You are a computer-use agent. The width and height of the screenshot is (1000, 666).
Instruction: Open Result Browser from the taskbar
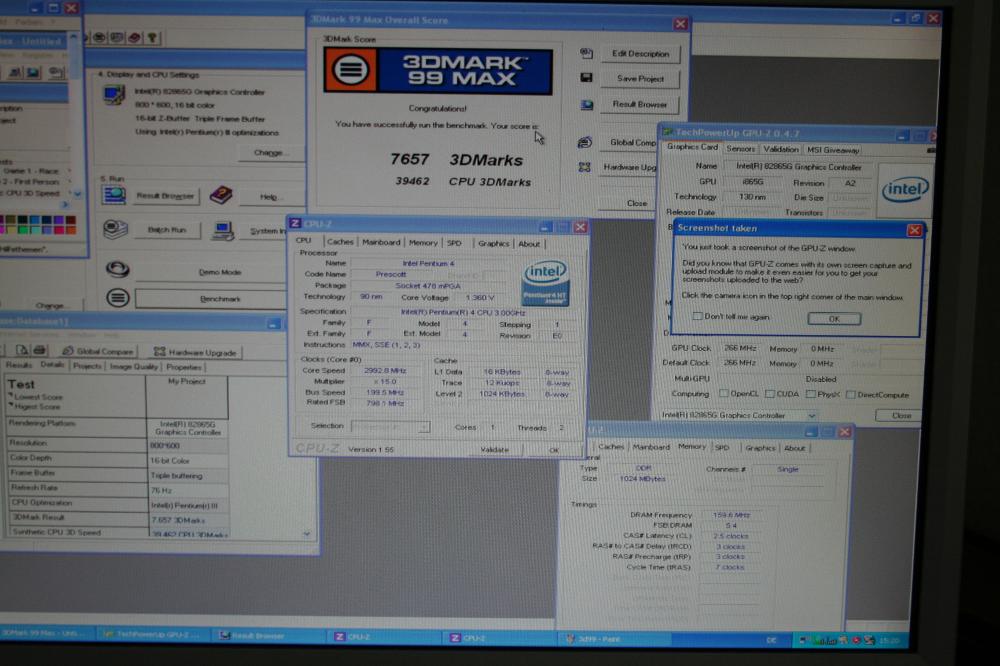pyautogui.click(x=268, y=635)
